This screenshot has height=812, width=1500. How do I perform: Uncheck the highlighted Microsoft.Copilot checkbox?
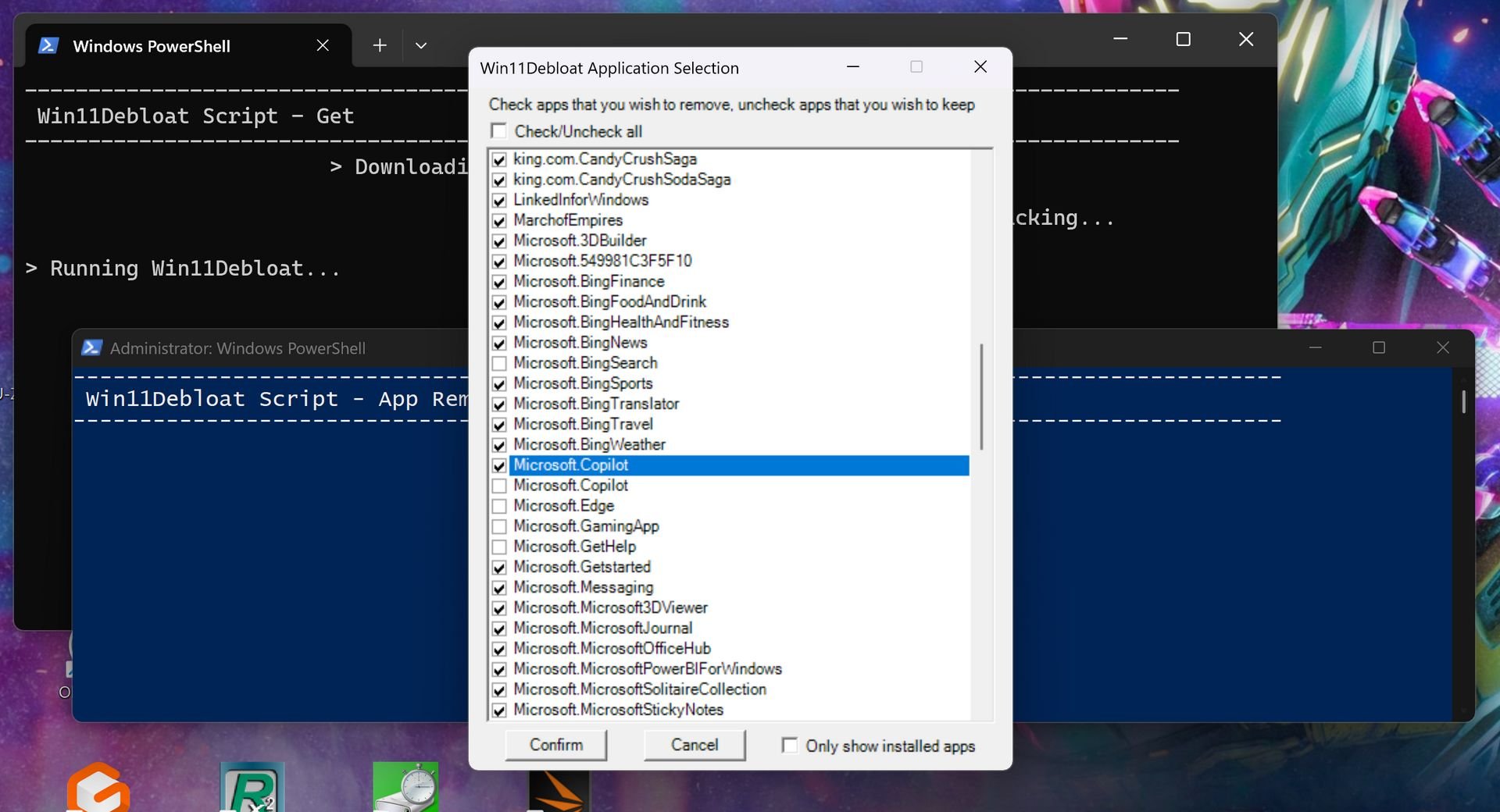pos(499,466)
